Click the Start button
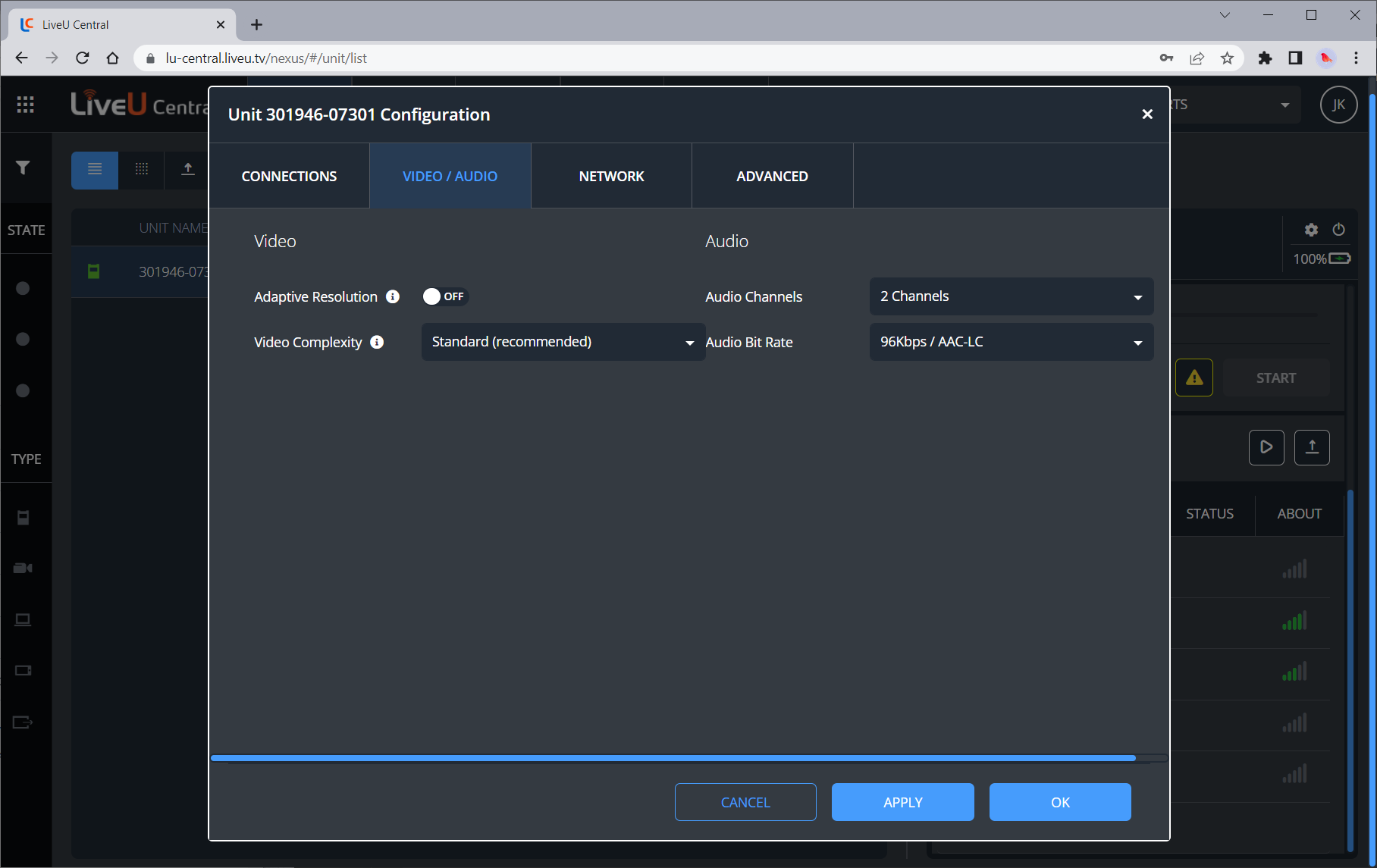1377x868 pixels. [x=1276, y=378]
